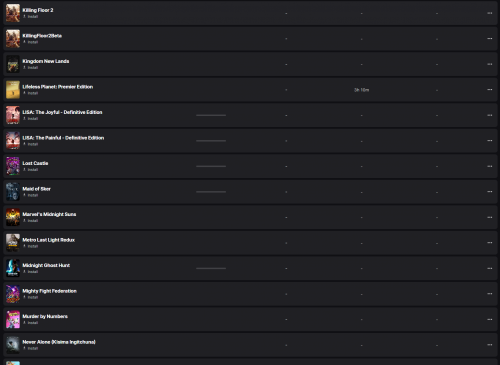The height and width of the screenshot is (365, 500).
Task: Click the Lost Castle achievements progress bar
Action: 211,166
